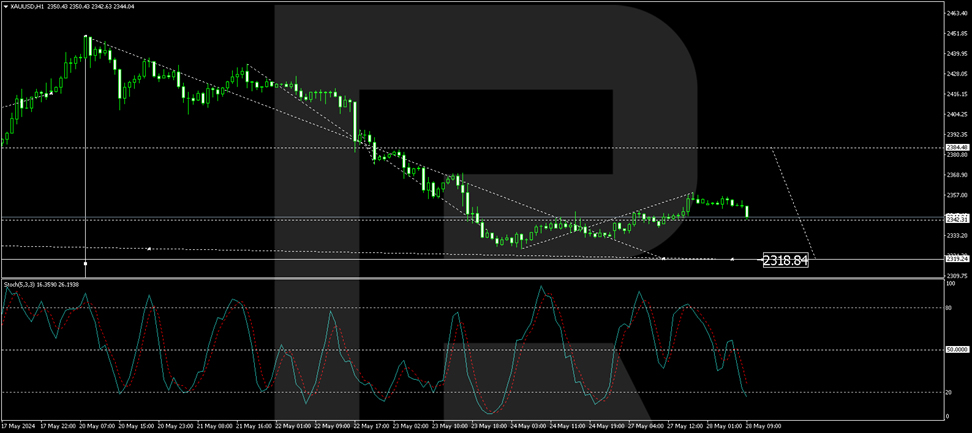This screenshot has width=972, height=433.
Task: Click the 20 May 07:00 time label
Action: [97, 426]
